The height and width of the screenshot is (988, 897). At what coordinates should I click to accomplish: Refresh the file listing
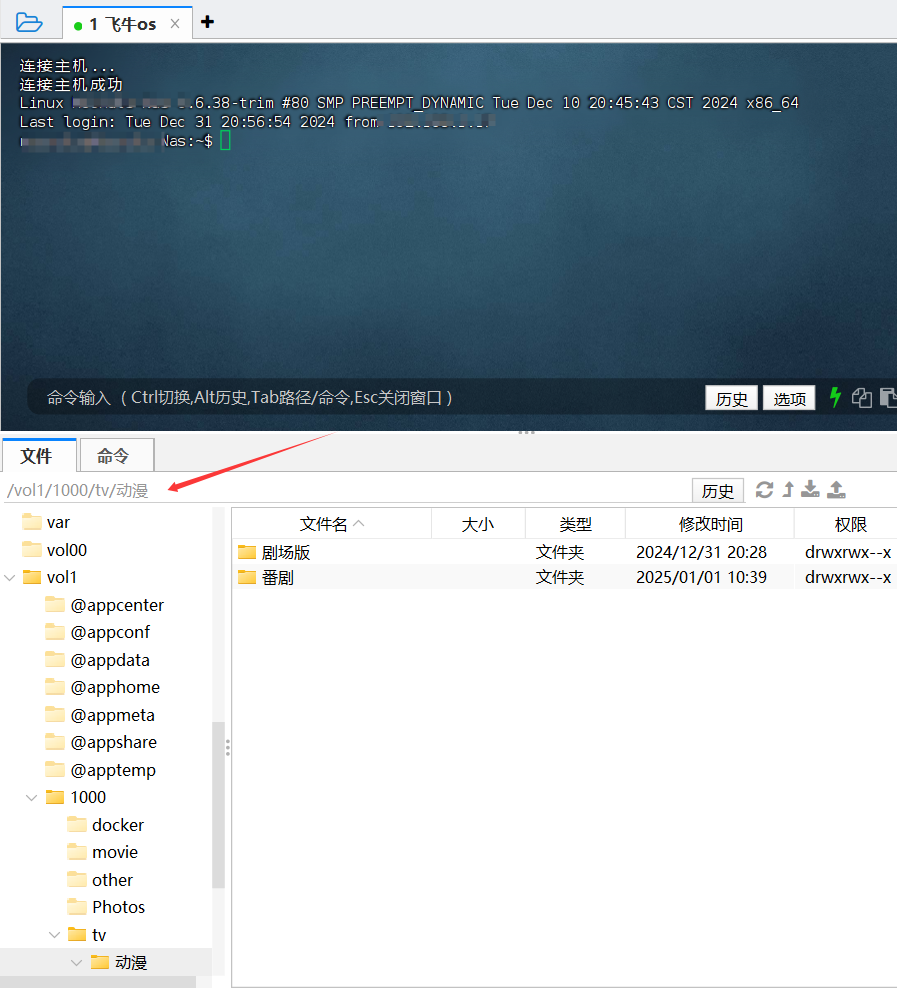coord(765,490)
